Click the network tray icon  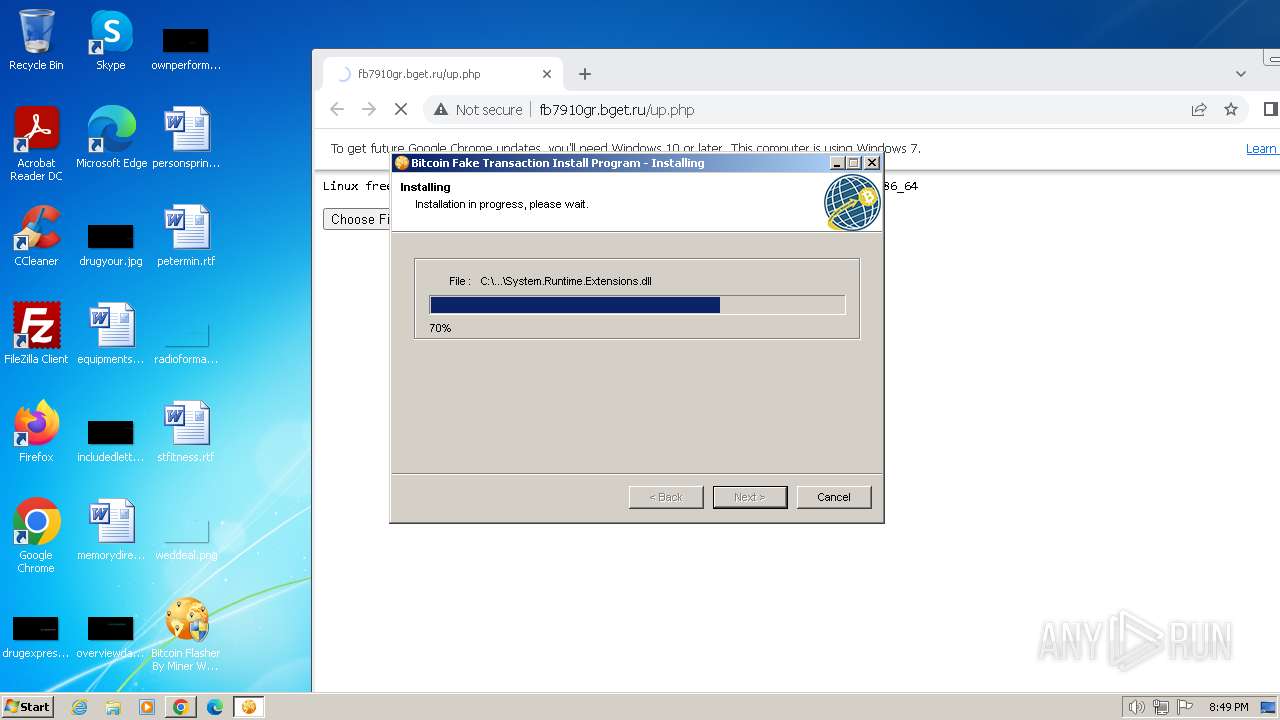coord(1161,707)
